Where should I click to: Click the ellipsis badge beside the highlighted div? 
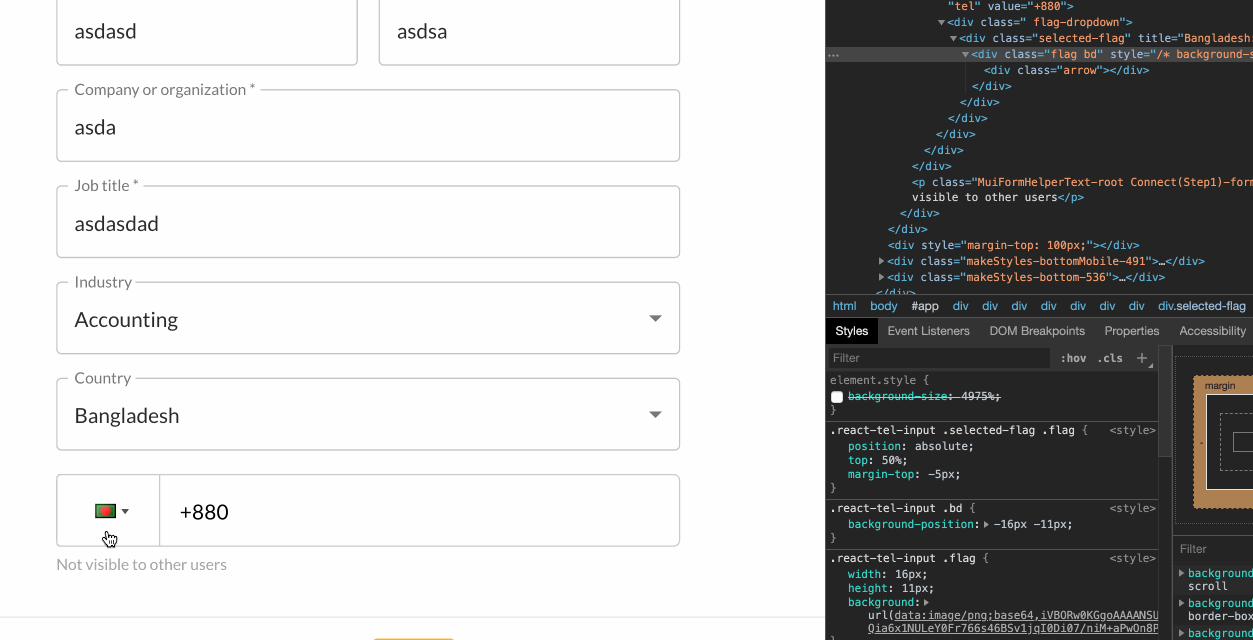pyautogui.click(x=833, y=54)
